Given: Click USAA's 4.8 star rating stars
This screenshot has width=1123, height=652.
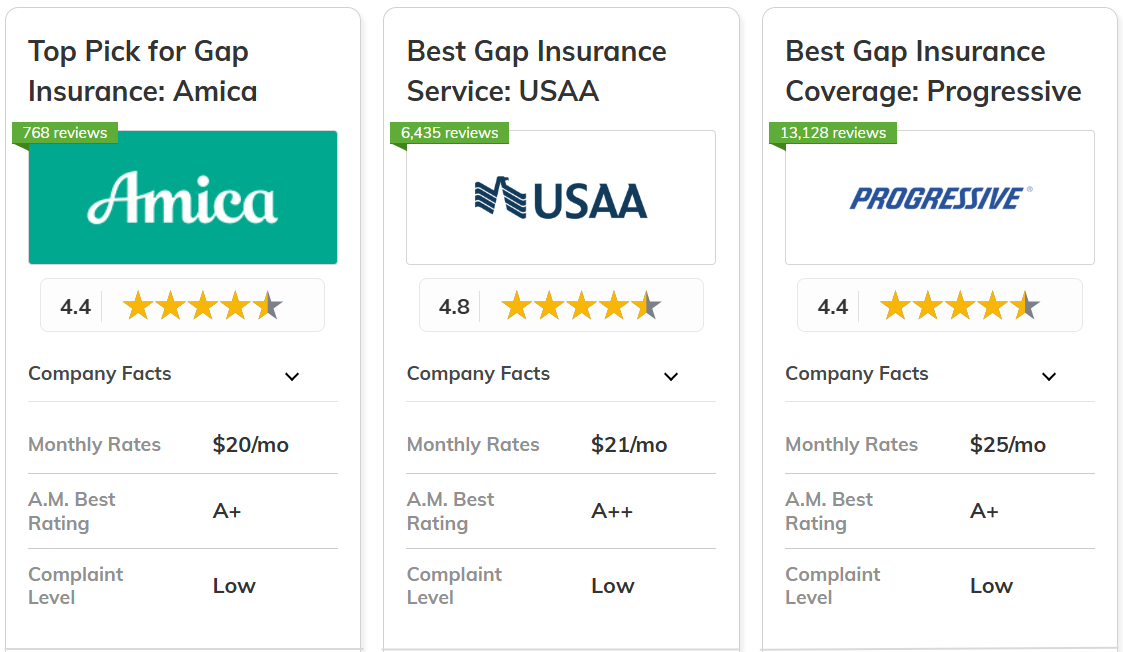Looking at the screenshot, I should (581, 306).
